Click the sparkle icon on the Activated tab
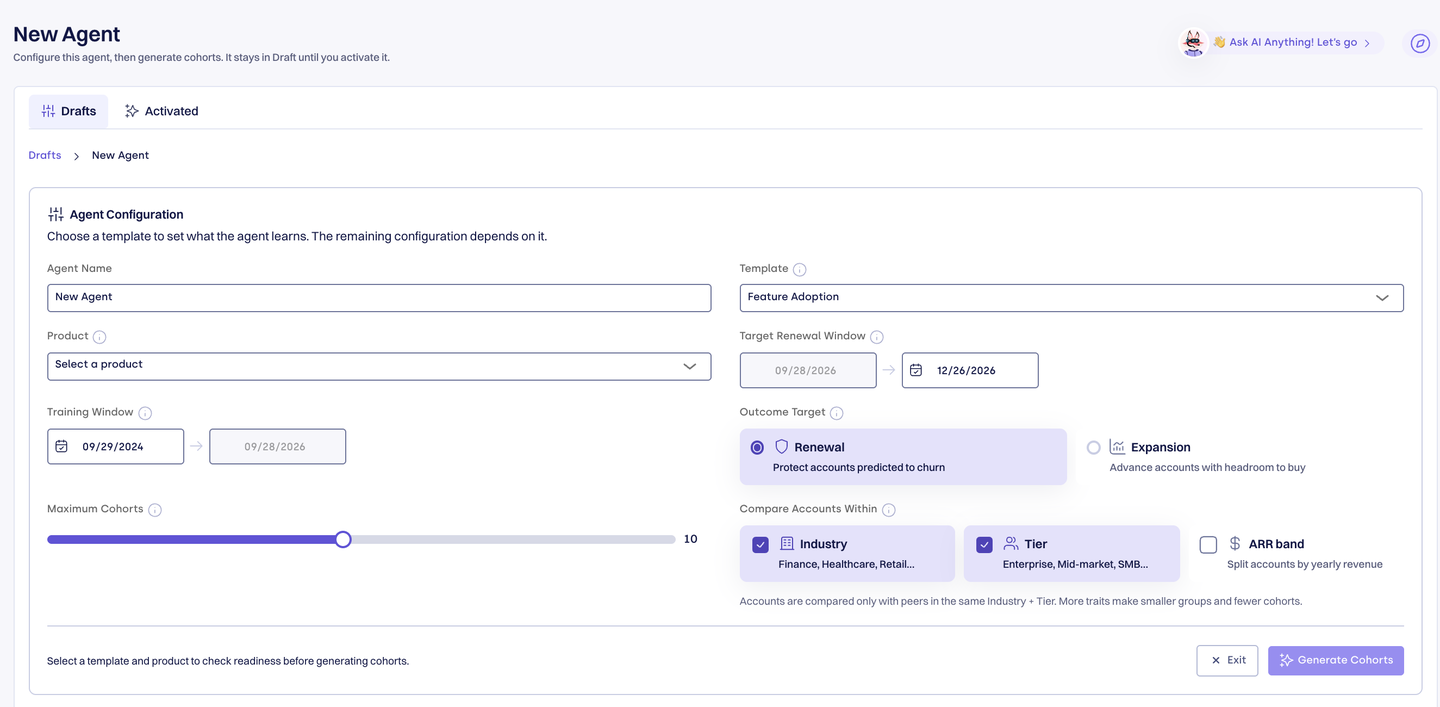The width and height of the screenshot is (1440, 707). (x=131, y=111)
